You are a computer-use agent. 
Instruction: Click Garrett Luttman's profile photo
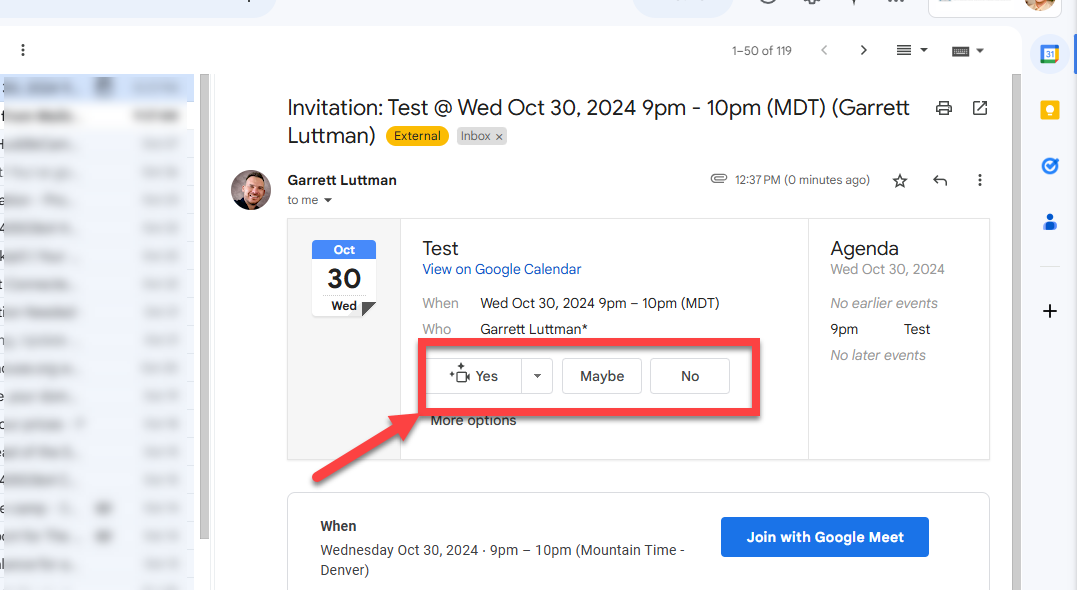[251, 190]
